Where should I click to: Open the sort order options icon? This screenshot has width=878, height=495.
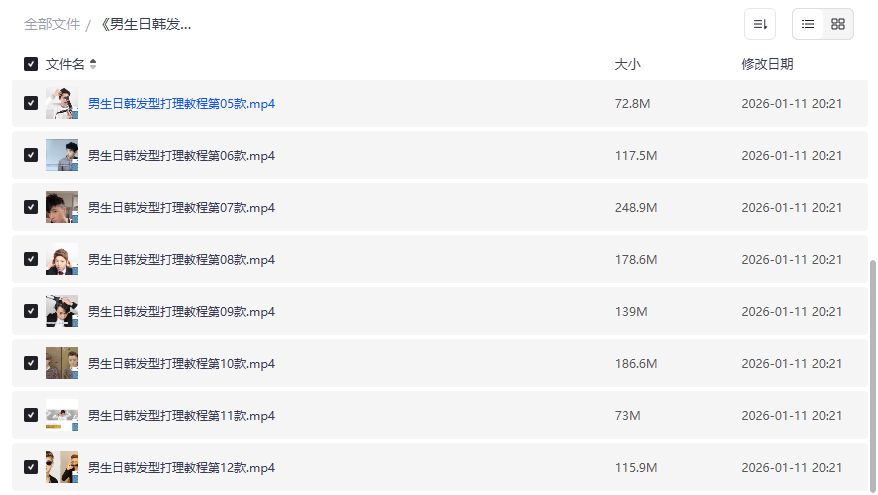coord(760,24)
